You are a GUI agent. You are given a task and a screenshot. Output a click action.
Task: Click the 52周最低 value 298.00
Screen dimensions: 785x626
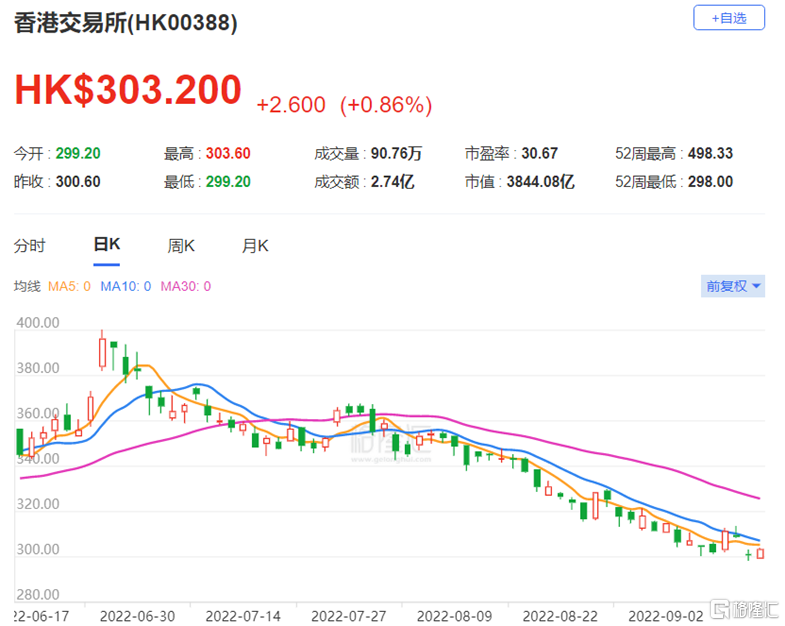coord(710,181)
